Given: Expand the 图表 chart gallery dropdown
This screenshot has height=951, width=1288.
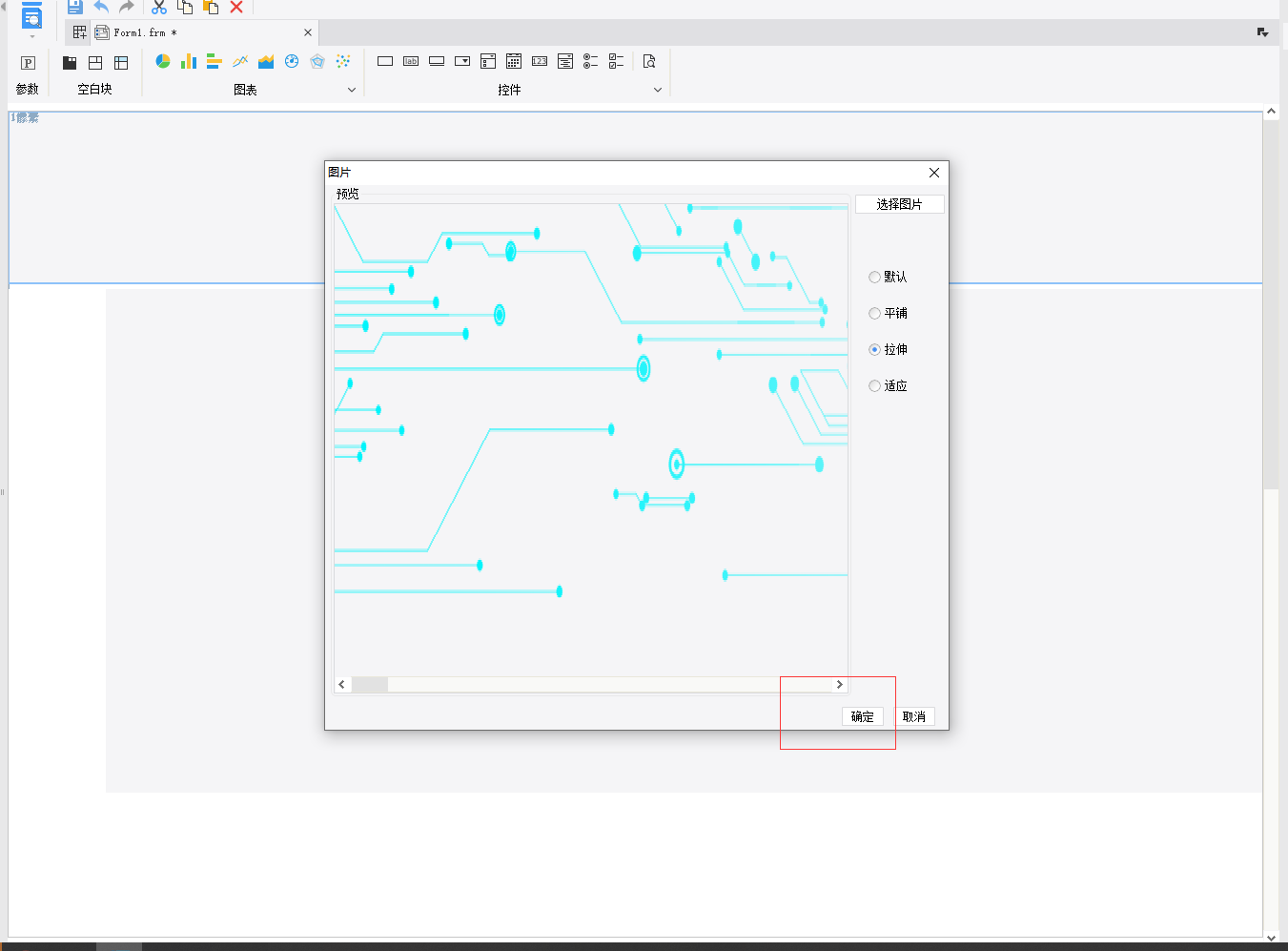Looking at the screenshot, I should coord(352,90).
